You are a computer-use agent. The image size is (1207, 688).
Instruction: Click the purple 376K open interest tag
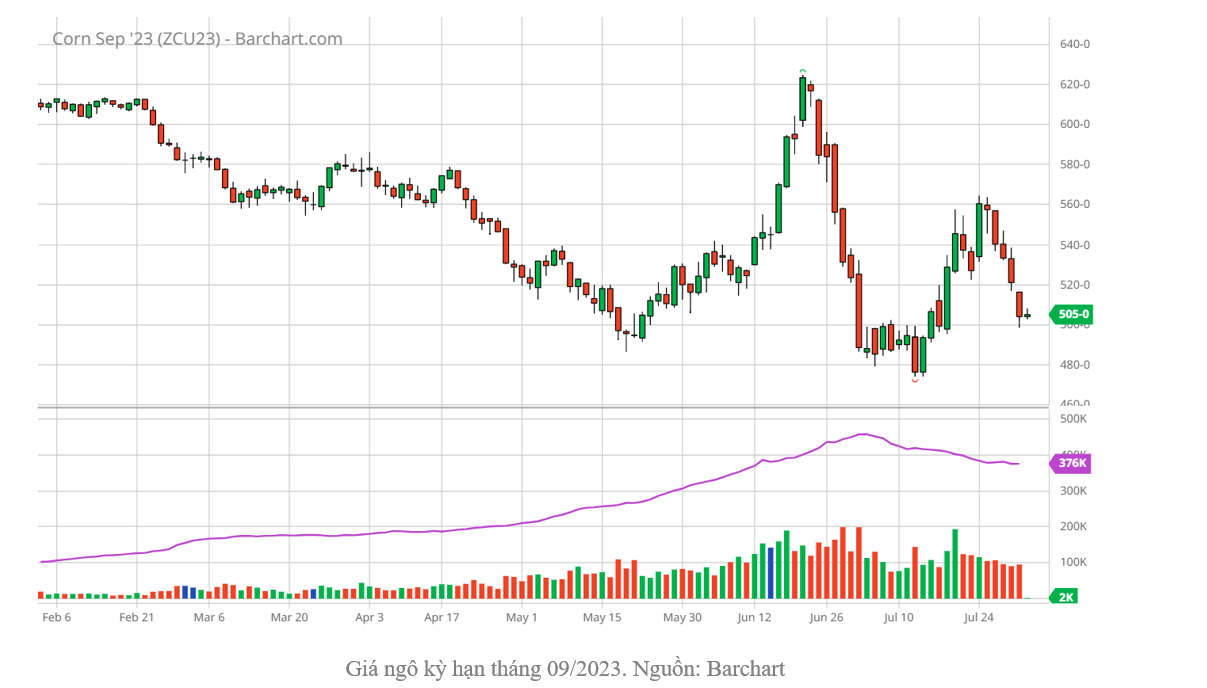[x=1070, y=463]
